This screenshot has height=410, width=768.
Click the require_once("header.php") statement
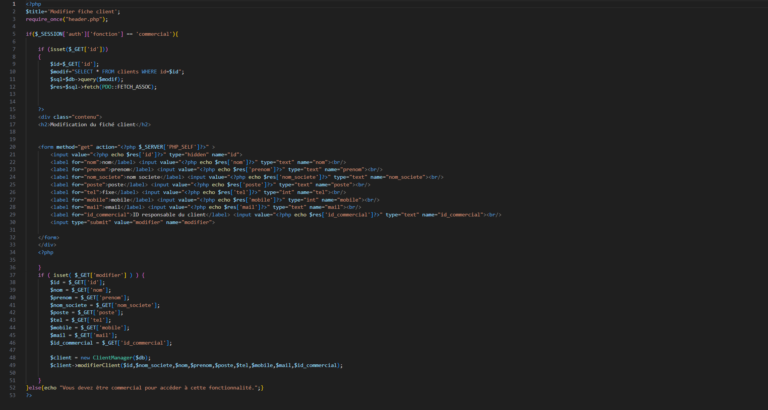click(x=67, y=19)
